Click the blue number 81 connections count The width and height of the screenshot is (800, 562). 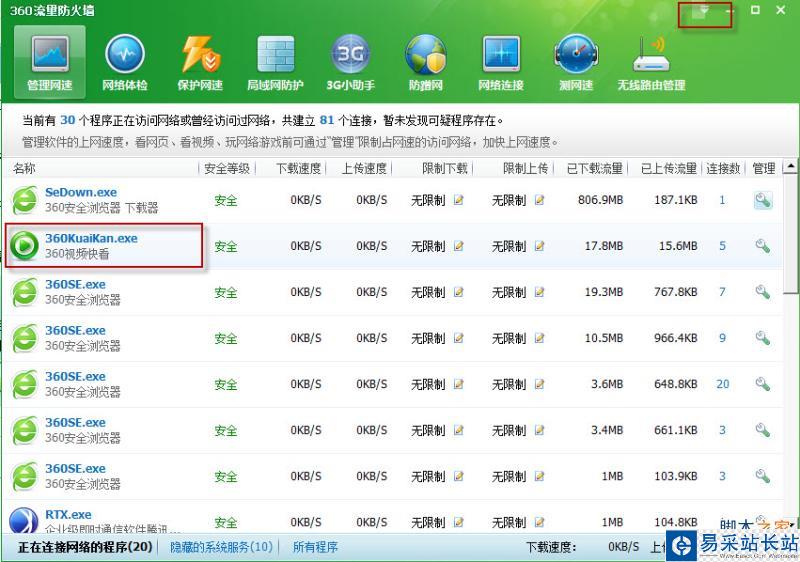327,120
